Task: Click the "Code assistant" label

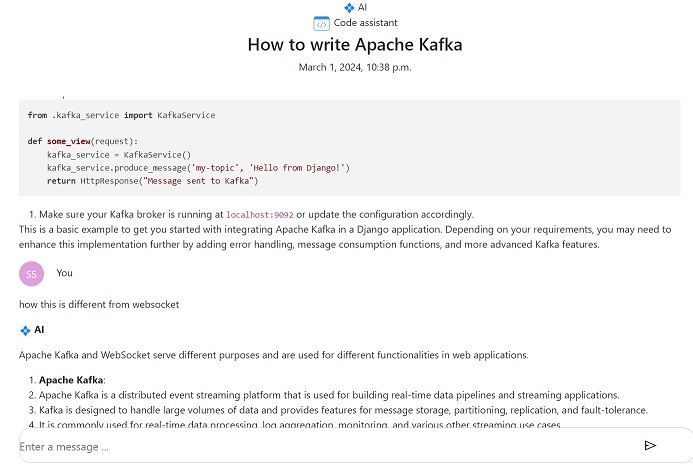Action: [365, 23]
